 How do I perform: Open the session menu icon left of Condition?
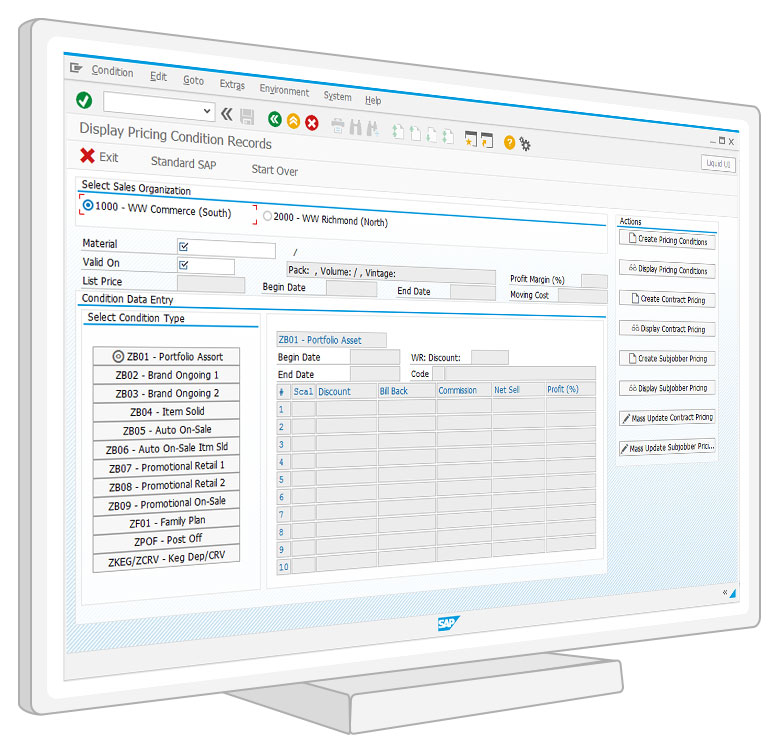(x=76, y=68)
